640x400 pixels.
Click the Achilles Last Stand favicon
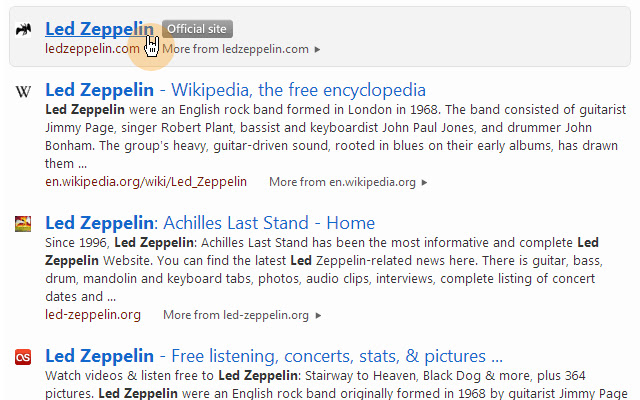click(x=23, y=224)
